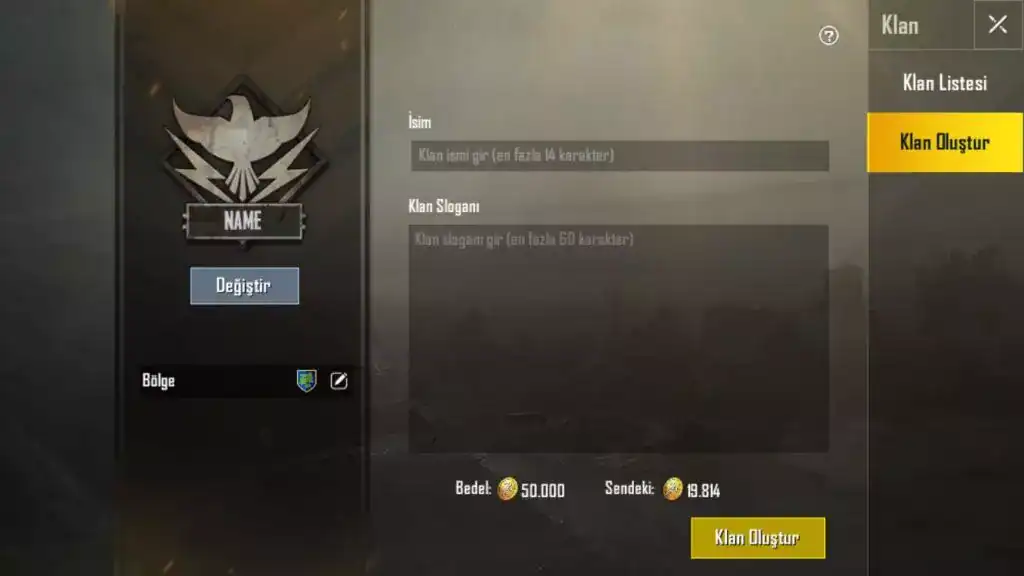The width and height of the screenshot is (1024, 576).
Task: Click the yellow Klan Oluştur button
Action: pyautogui.click(x=758, y=537)
